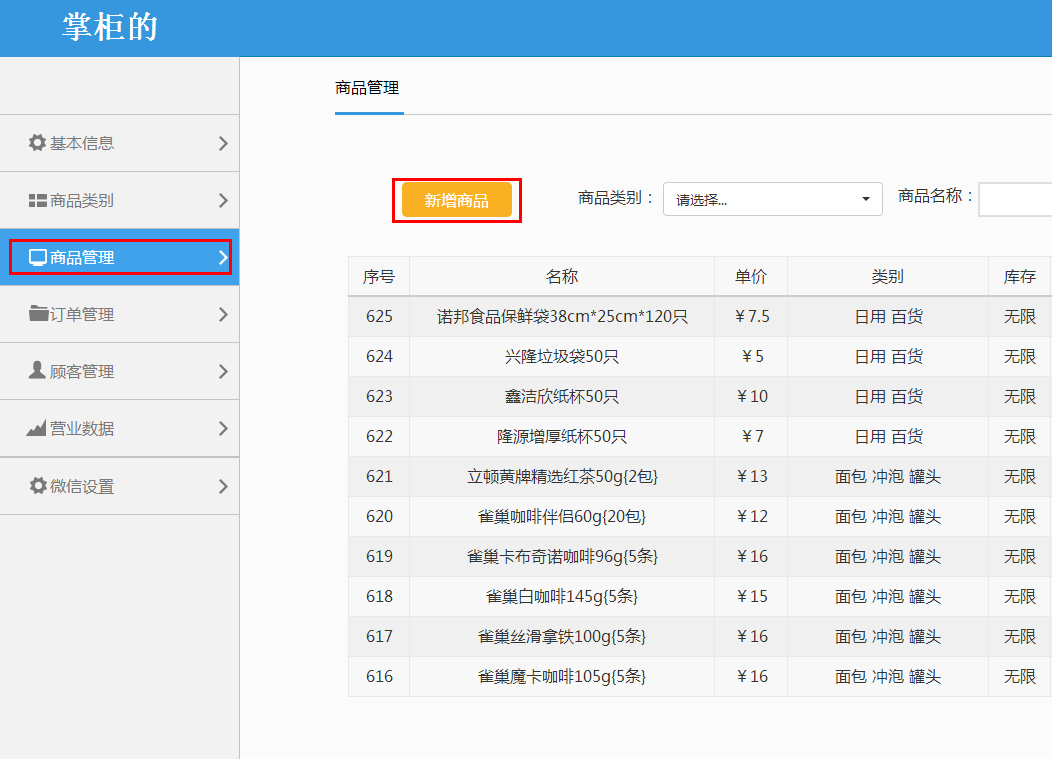Click the person icon beside 顾客管理
Viewport: 1052px width, 759px height.
coord(38,371)
